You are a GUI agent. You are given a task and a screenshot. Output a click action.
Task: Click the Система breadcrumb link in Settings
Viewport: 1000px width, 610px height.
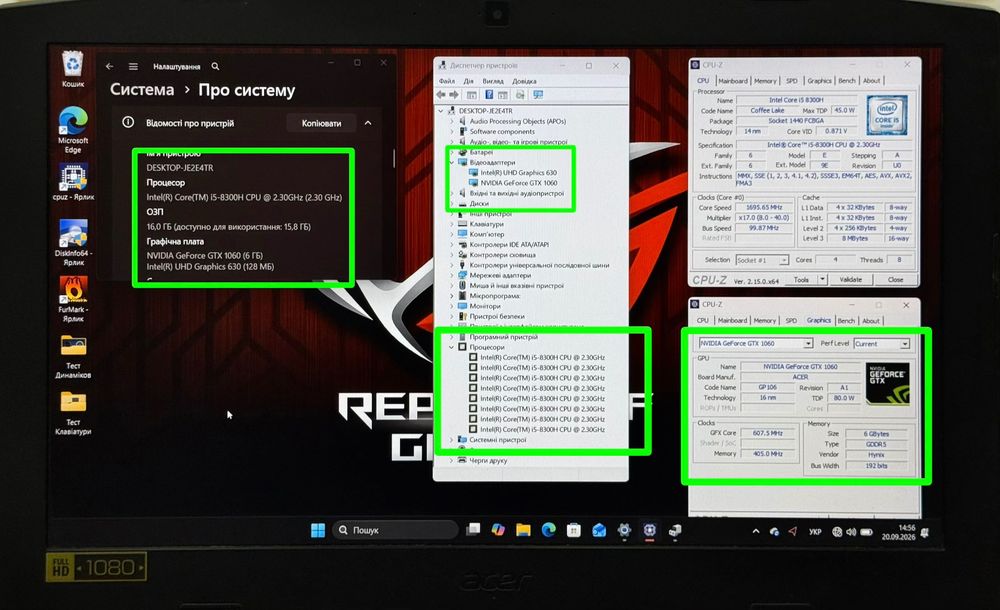tap(142, 89)
